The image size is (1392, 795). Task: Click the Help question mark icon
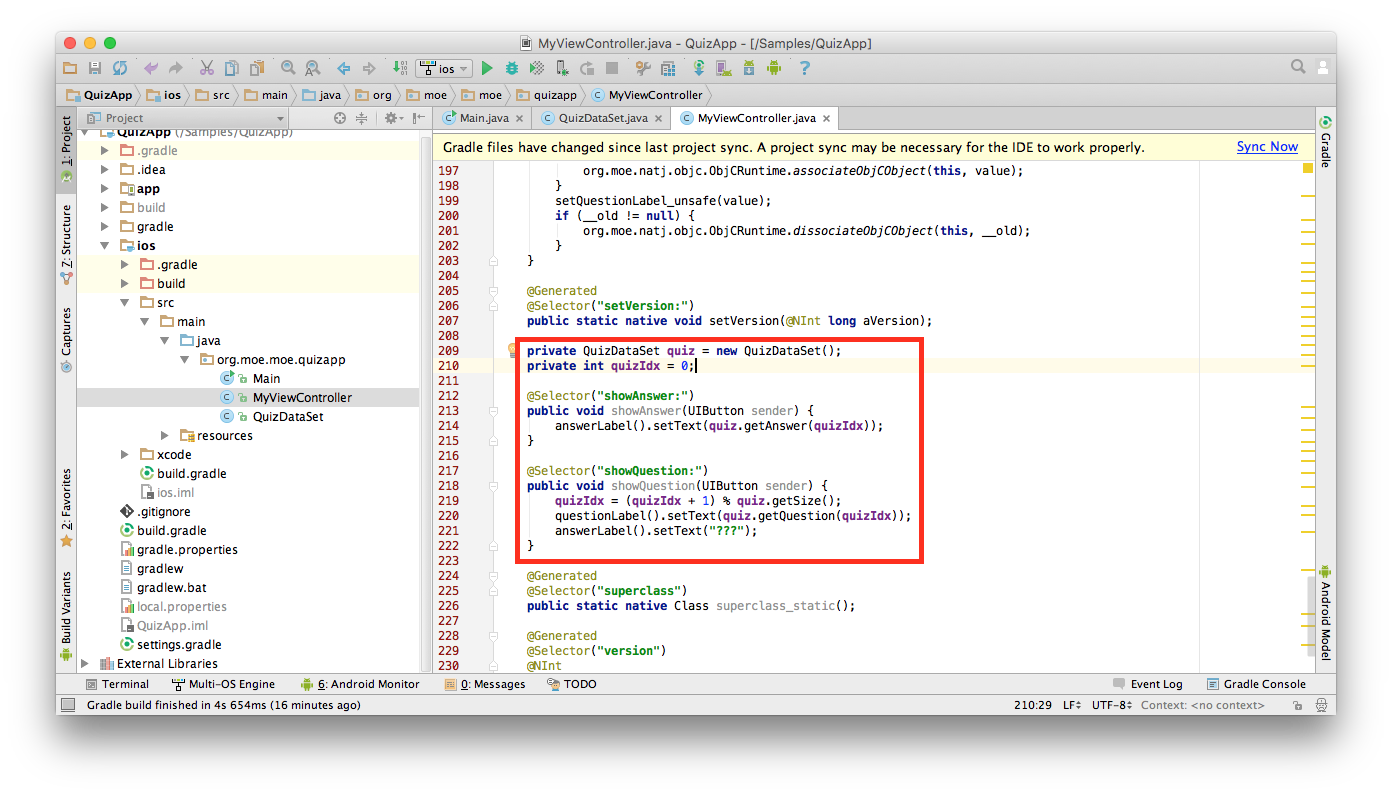click(x=804, y=68)
